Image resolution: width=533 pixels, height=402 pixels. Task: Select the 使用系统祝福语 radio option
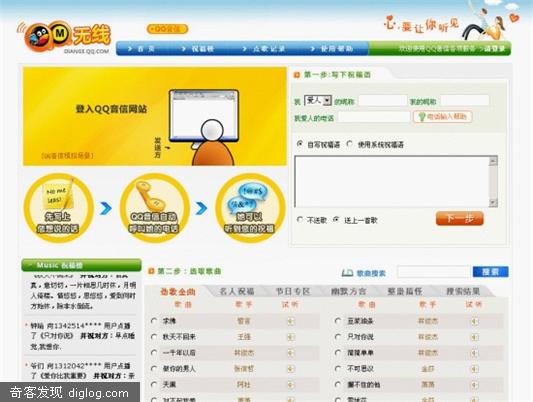(350, 144)
